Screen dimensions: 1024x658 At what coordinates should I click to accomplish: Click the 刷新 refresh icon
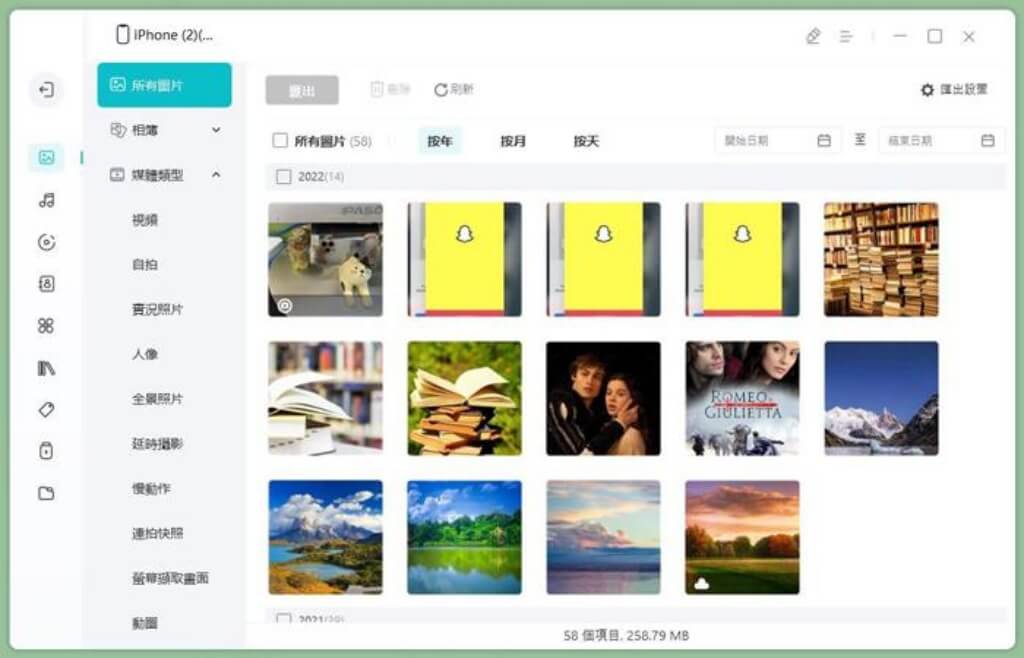tap(441, 89)
